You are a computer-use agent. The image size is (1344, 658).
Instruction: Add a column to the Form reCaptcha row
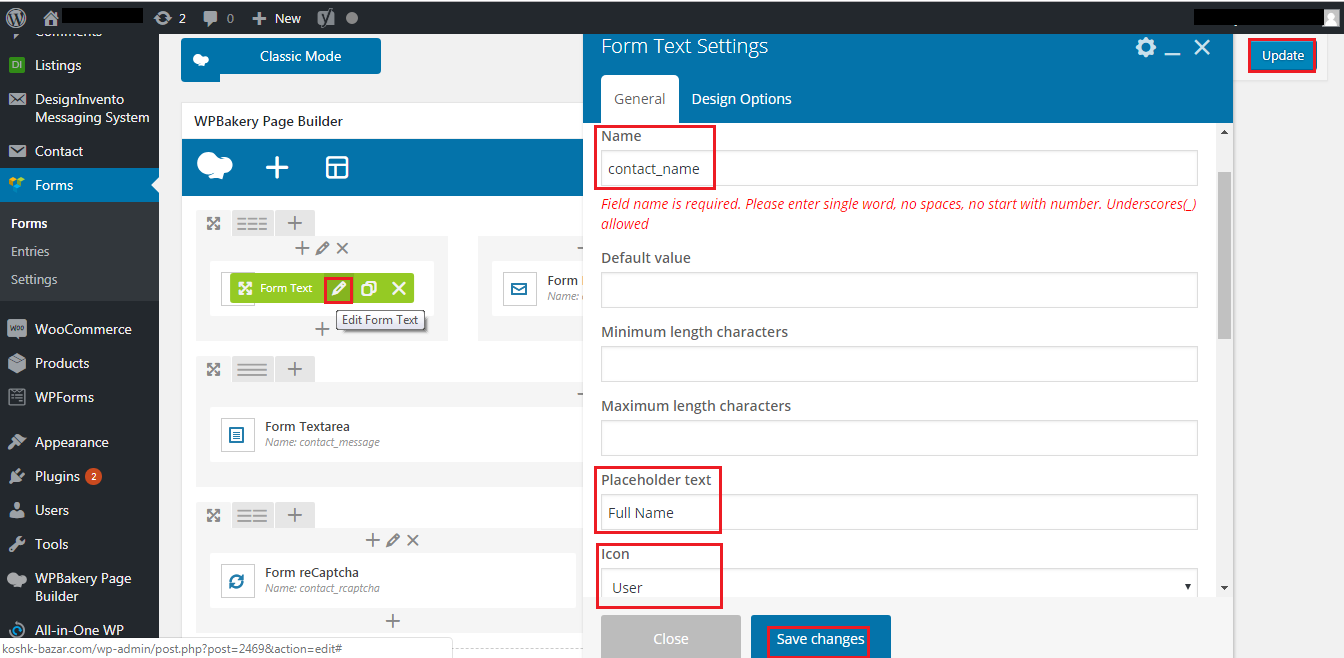pyautogui.click(x=295, y=515)
